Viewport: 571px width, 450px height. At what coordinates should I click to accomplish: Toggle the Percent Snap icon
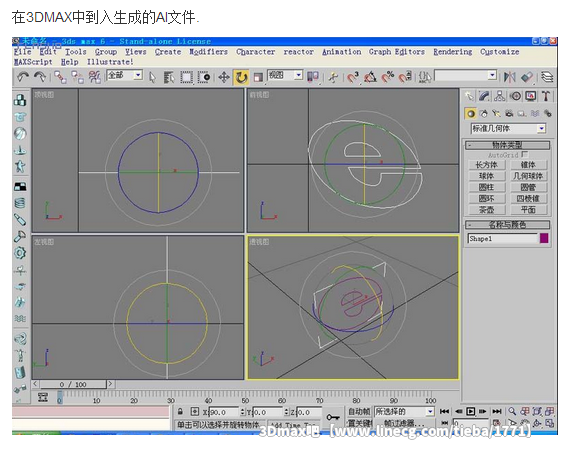[387, 77]
